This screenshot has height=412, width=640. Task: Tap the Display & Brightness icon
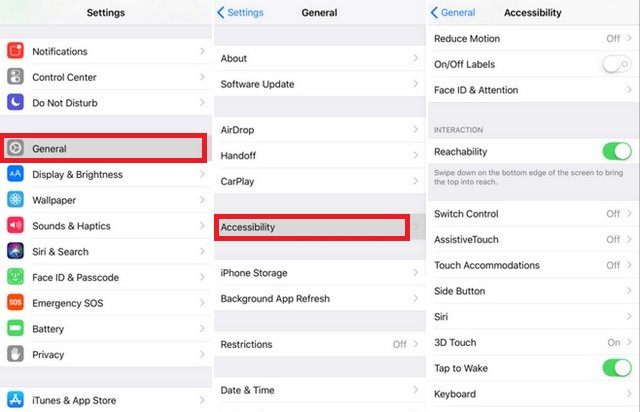point(16,174)
